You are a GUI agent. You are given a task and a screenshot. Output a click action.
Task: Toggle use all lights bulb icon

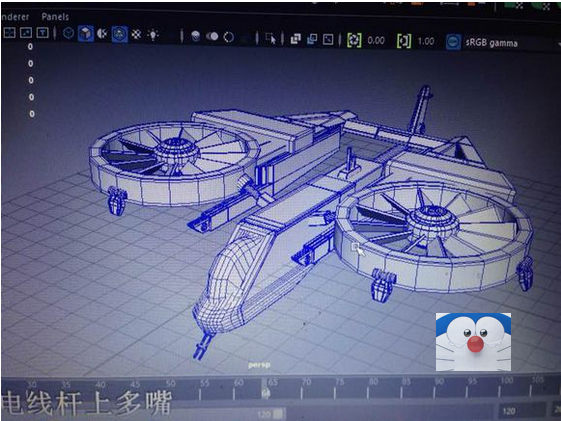[153, 35]
